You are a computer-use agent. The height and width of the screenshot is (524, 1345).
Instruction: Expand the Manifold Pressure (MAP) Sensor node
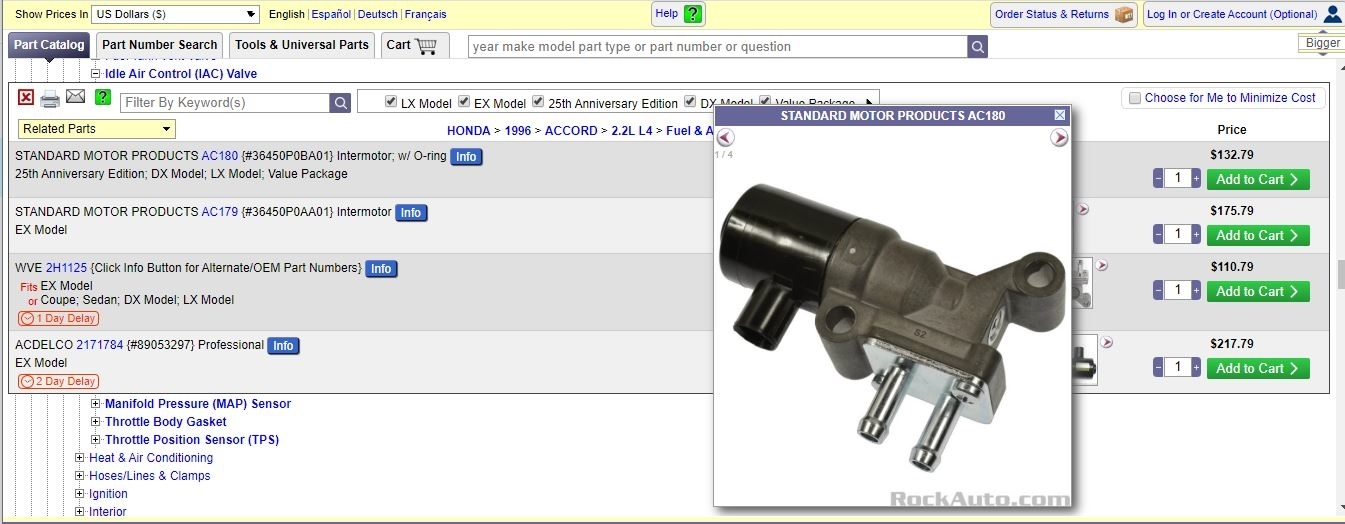[x=96, y=404]
